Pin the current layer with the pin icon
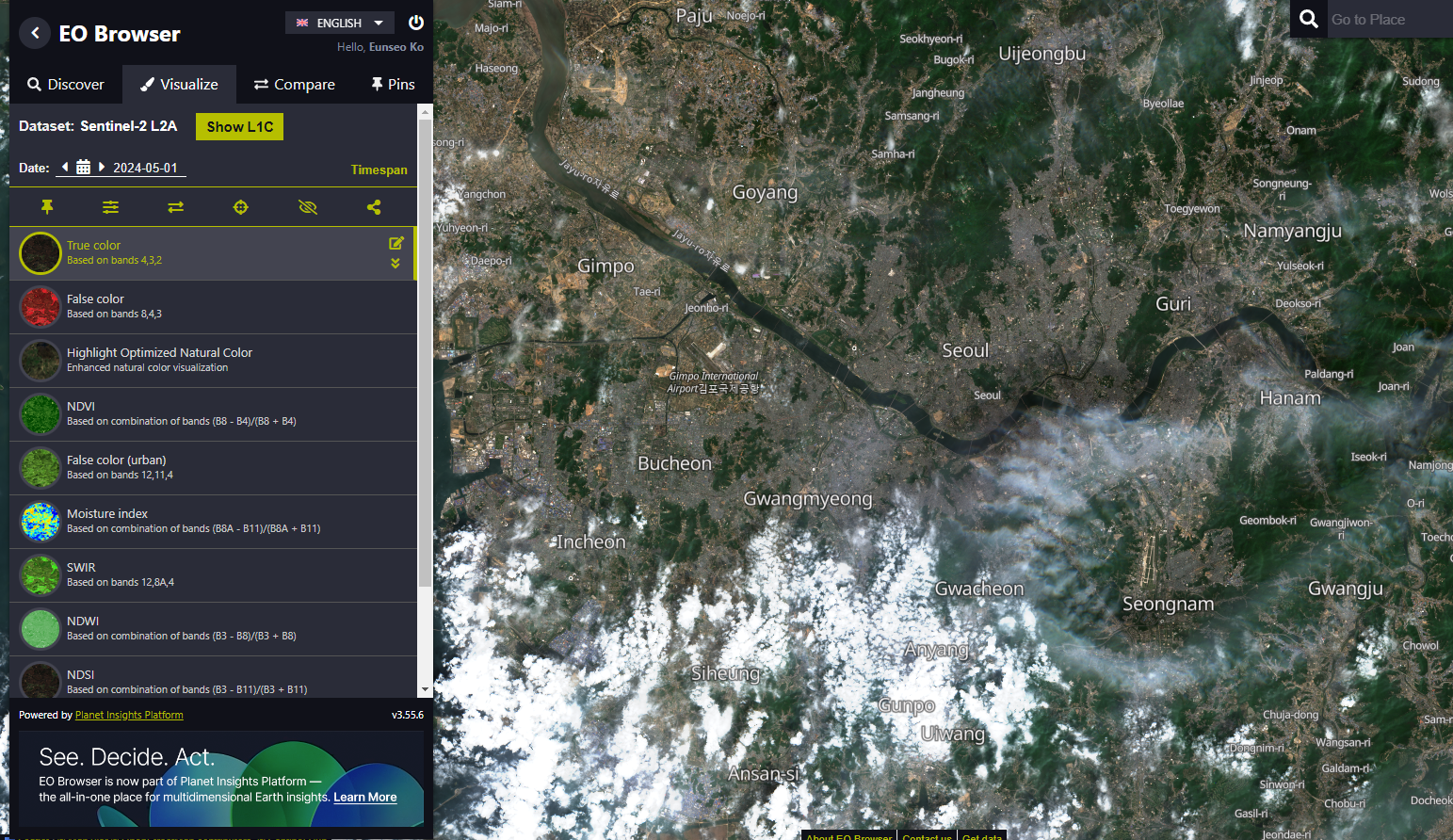The height and width of the screenshot is (840, 1453). point(46,206)
